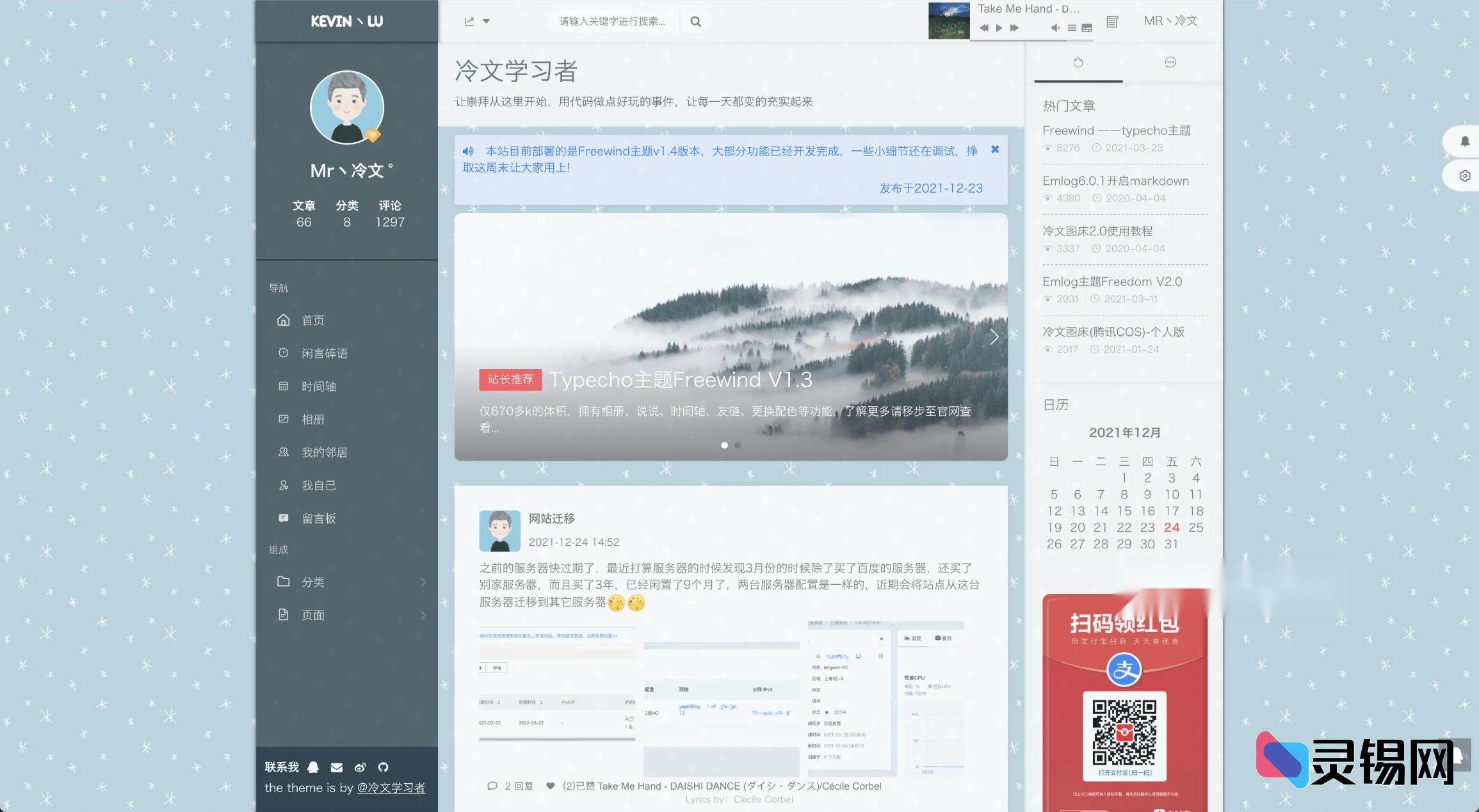The height and width of the screenshot is (812, 1479).
Task: Open the lyrics panel icon in player bar
Action: point(1087,28)
